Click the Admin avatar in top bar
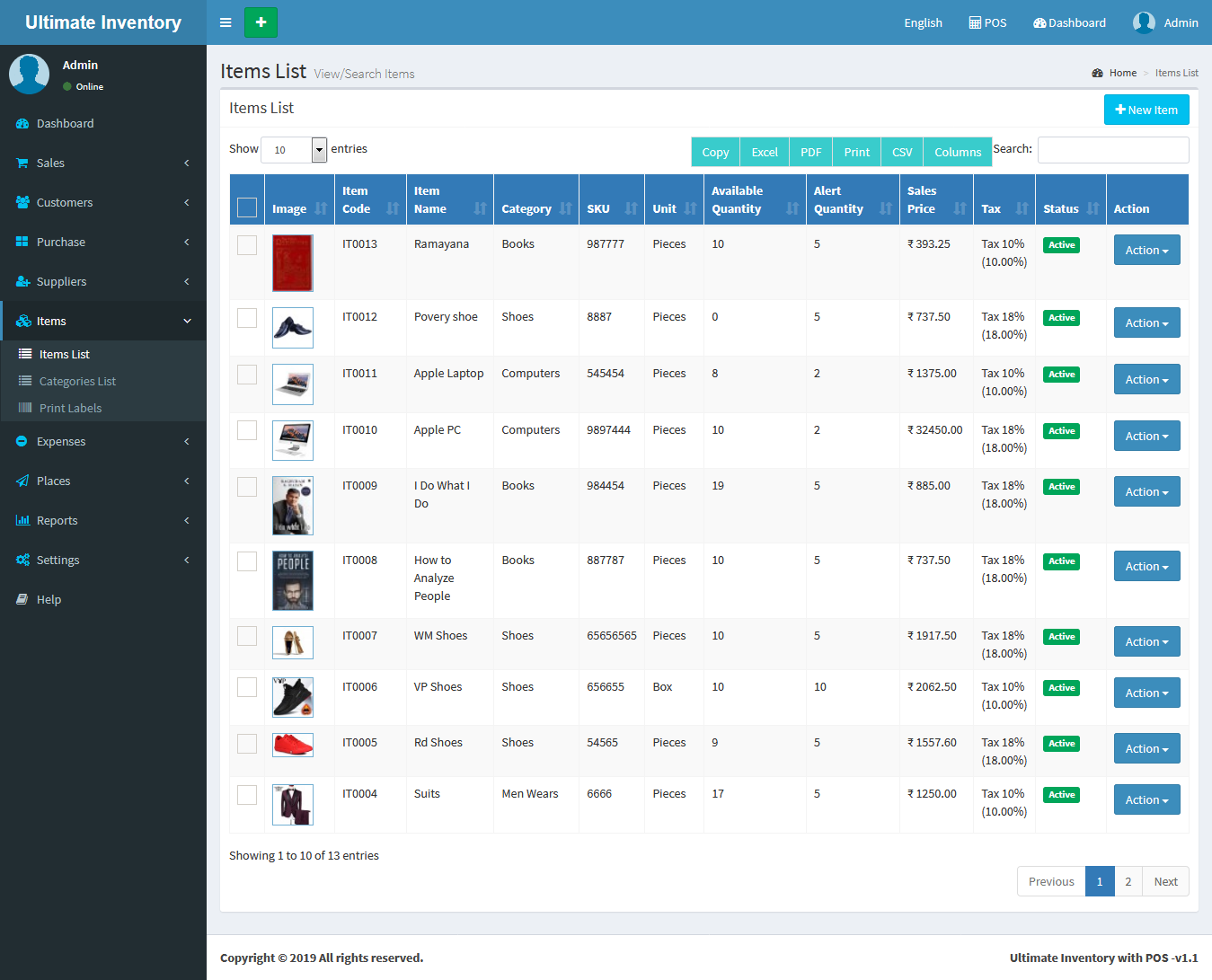This screenshot has height=980, width=1212. (1144, 22)
